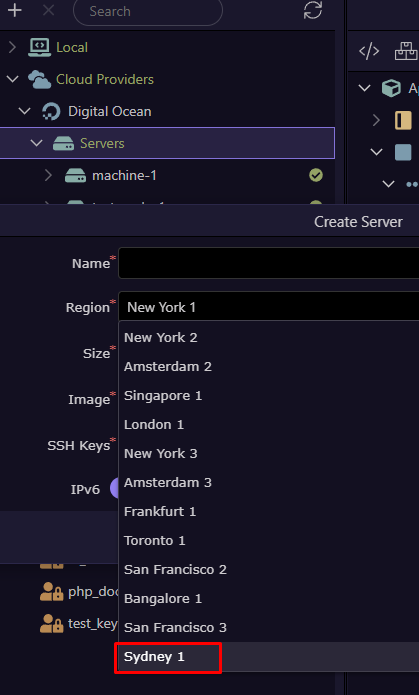Click the SSH Keys field label
This screenshot has width=419, height=695.
[78, 445]
